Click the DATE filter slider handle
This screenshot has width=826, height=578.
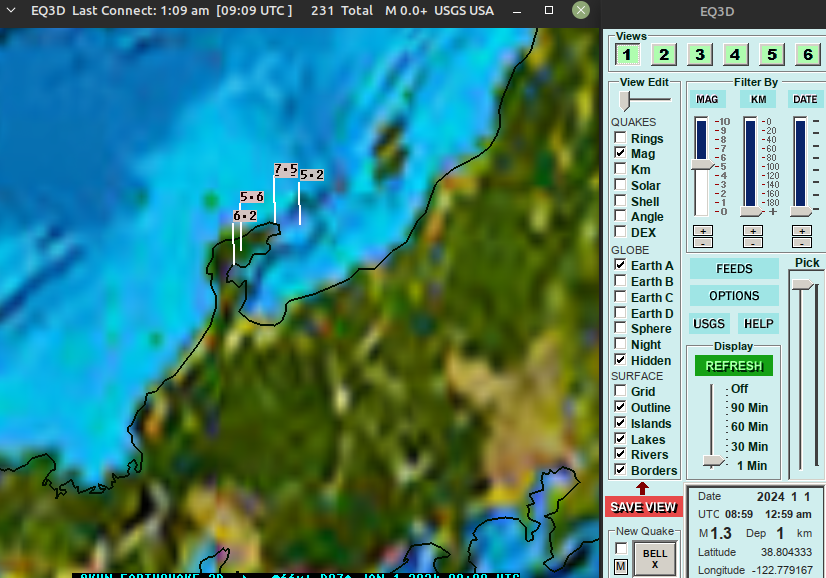801,212
